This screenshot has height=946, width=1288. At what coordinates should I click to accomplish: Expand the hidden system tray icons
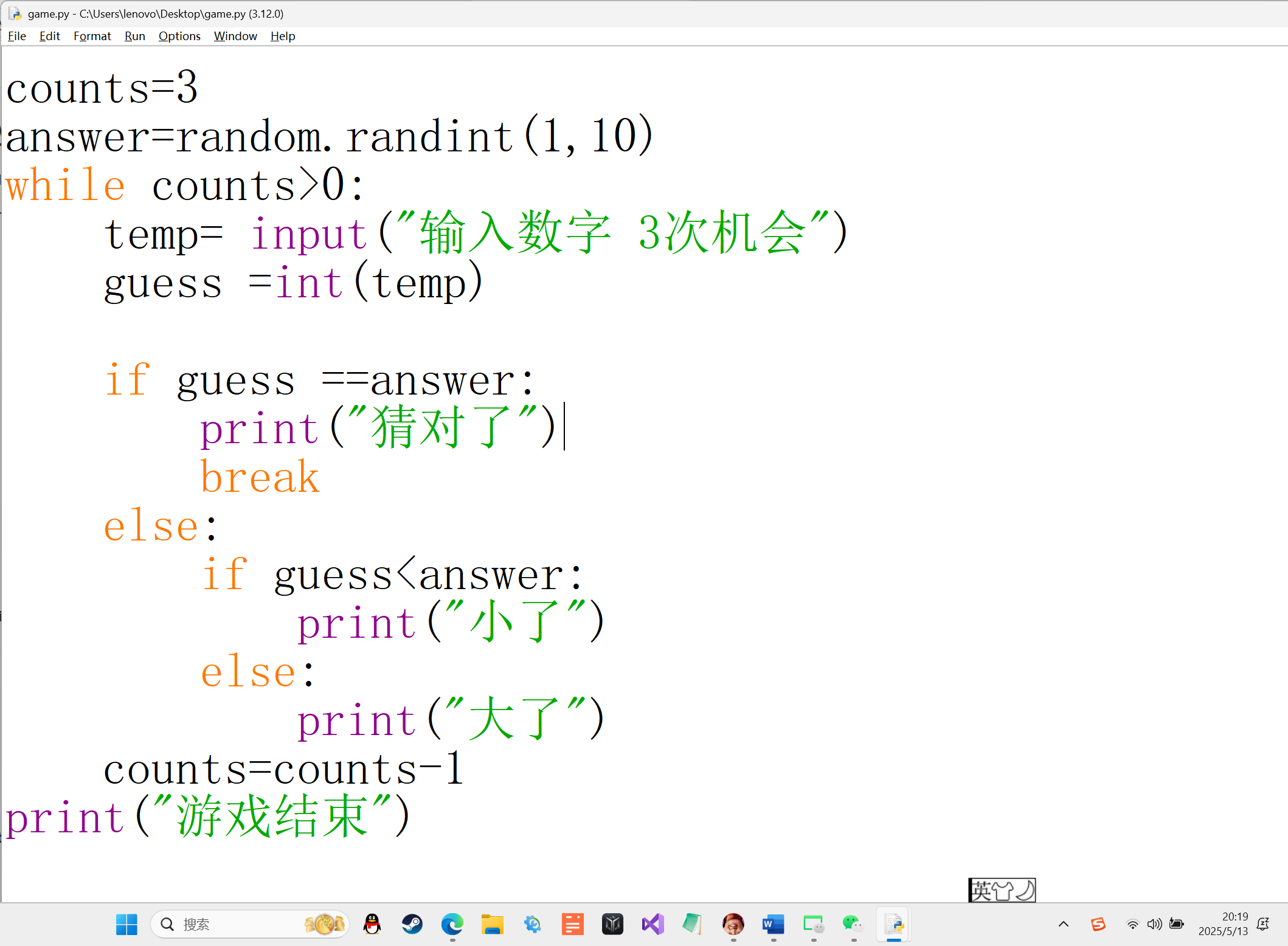click(1064, 925)
